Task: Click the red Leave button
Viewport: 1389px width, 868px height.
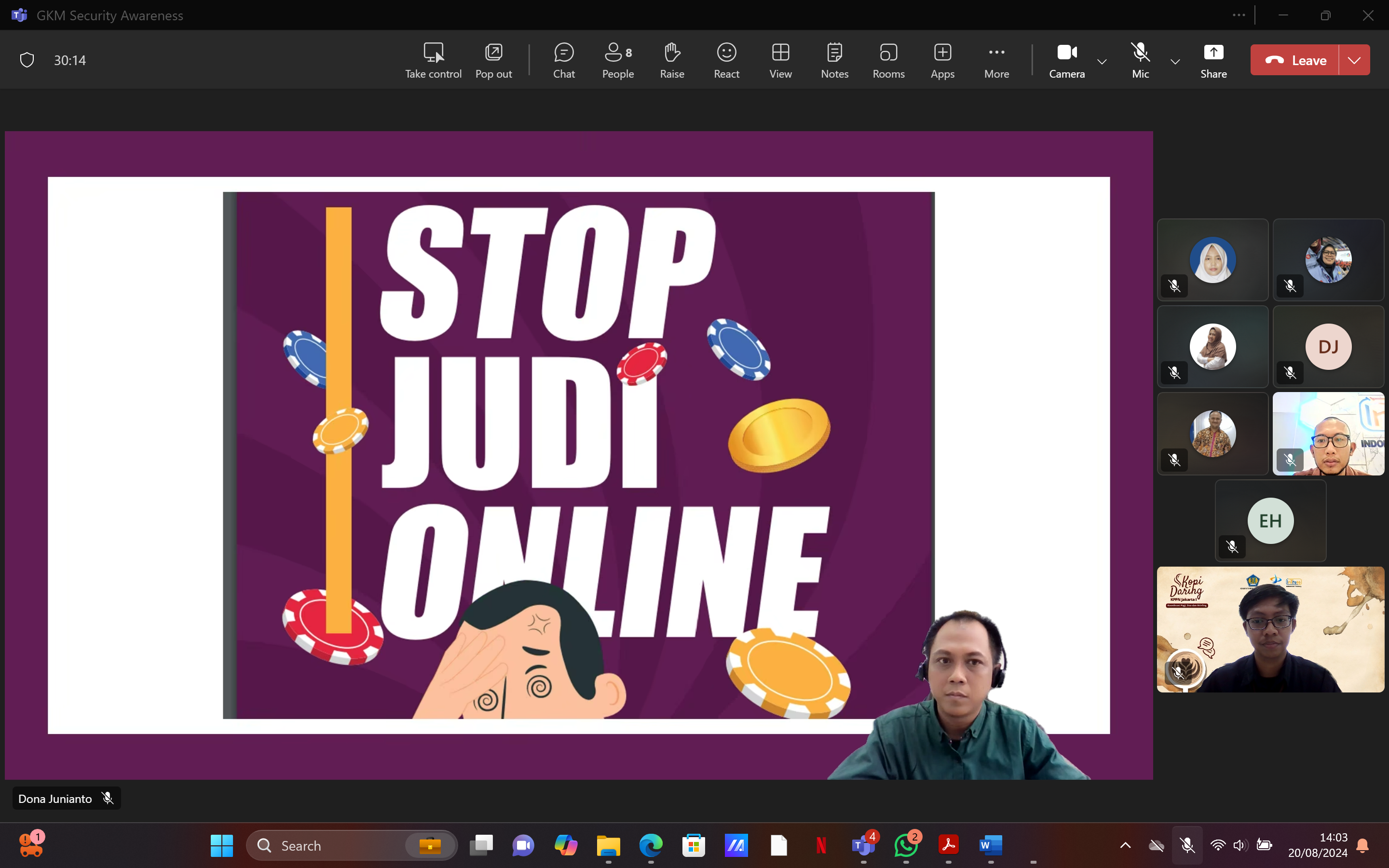Action: 1295,60
